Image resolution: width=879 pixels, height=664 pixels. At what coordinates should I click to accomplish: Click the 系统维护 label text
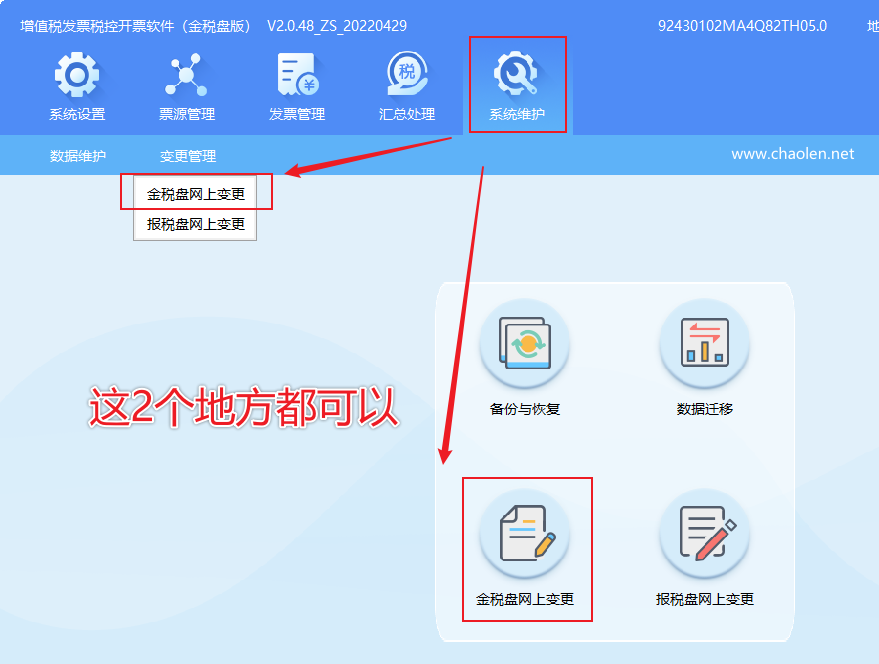tap(516, 114)
